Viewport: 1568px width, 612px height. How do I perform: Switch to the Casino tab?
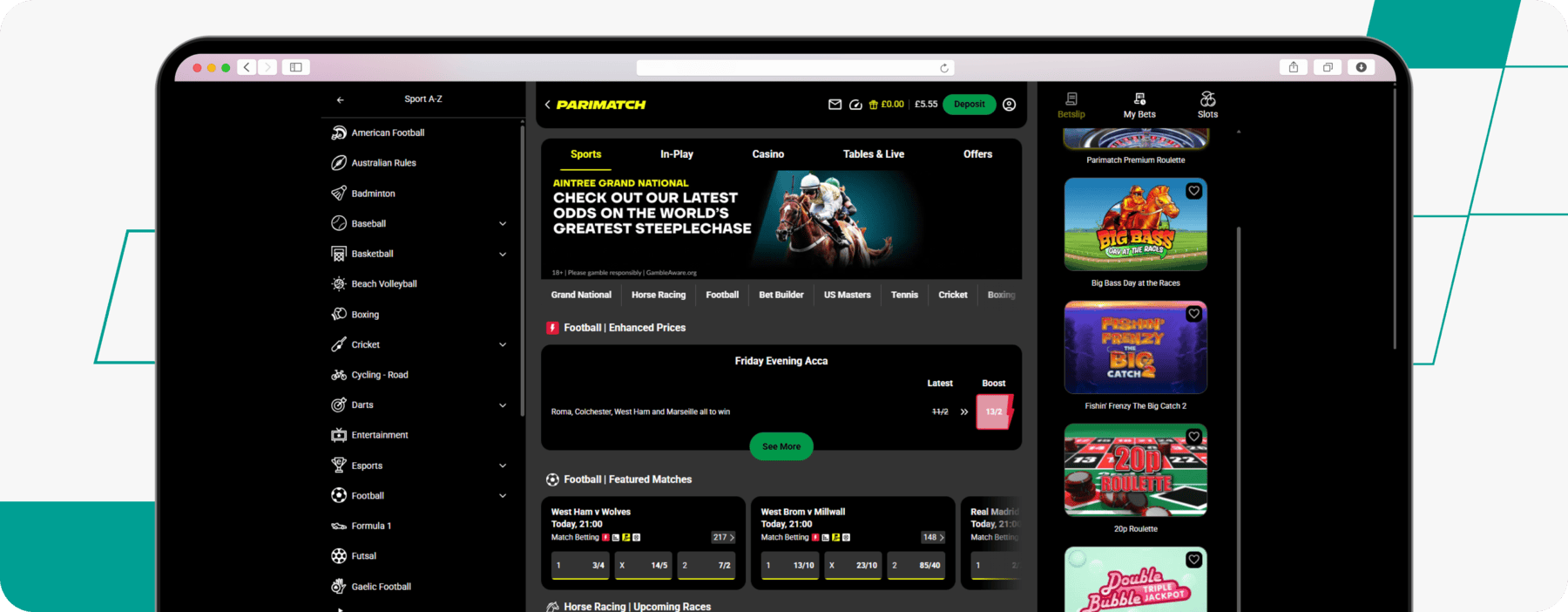click(x=768, y=154)
